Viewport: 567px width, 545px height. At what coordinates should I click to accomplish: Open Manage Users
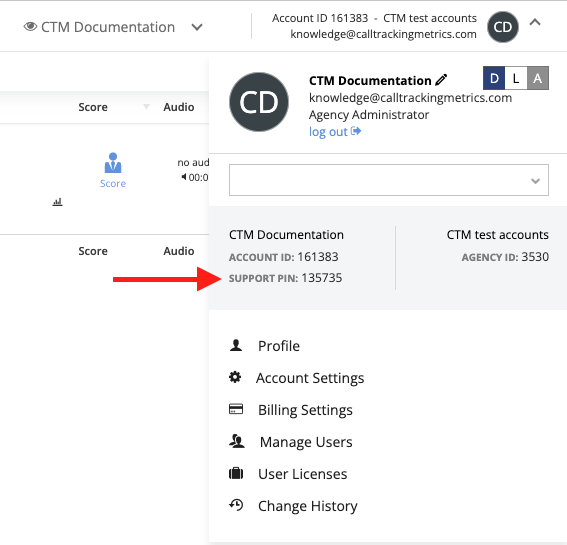click(306, 442)
